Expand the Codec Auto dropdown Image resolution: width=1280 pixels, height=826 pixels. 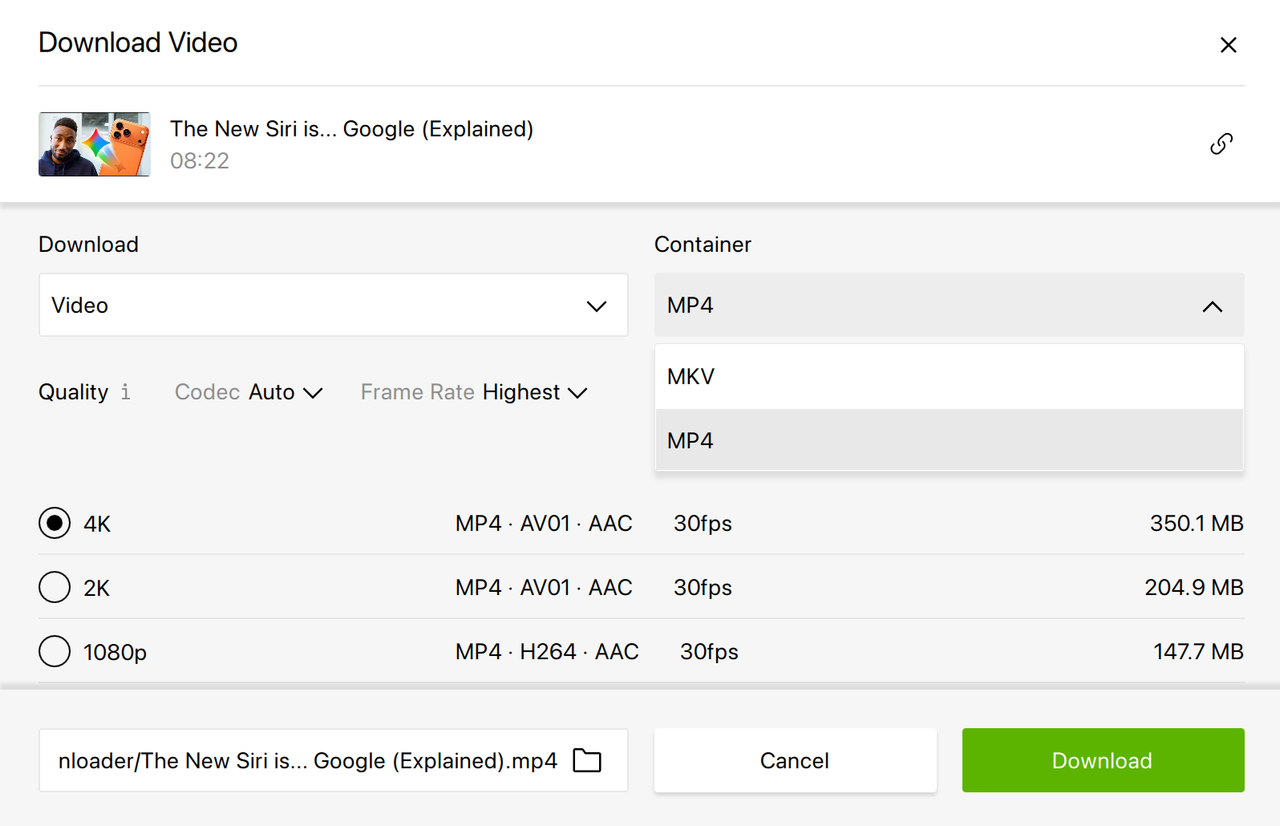coord(285,392)
